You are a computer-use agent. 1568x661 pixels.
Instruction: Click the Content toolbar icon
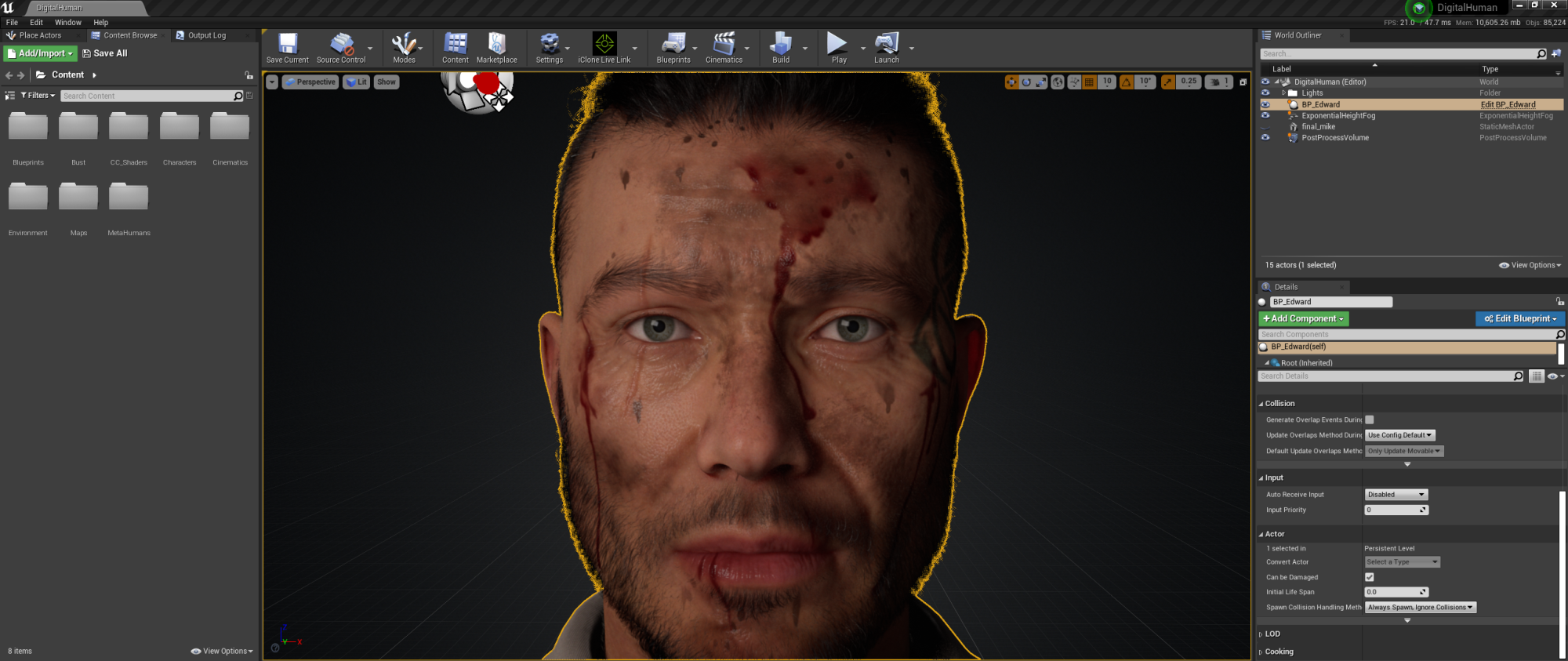[x=455, y=48]
